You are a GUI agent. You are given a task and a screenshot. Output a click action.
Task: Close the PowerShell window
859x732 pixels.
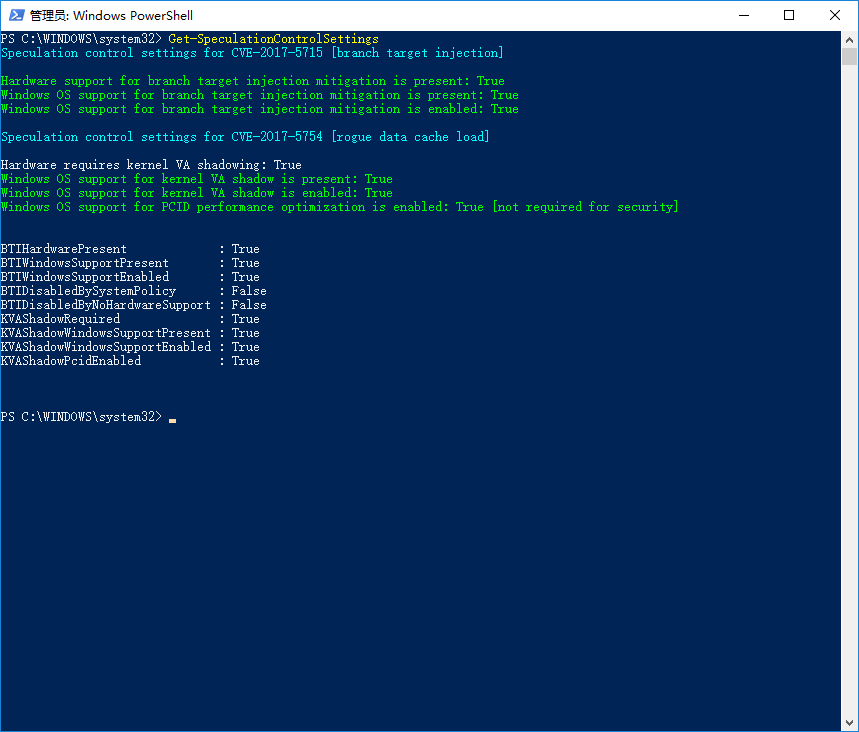point(835,15)
